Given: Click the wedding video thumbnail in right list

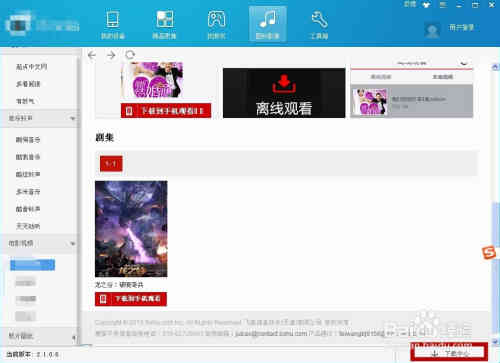Looking at the screenshot, I should point(370,102).
